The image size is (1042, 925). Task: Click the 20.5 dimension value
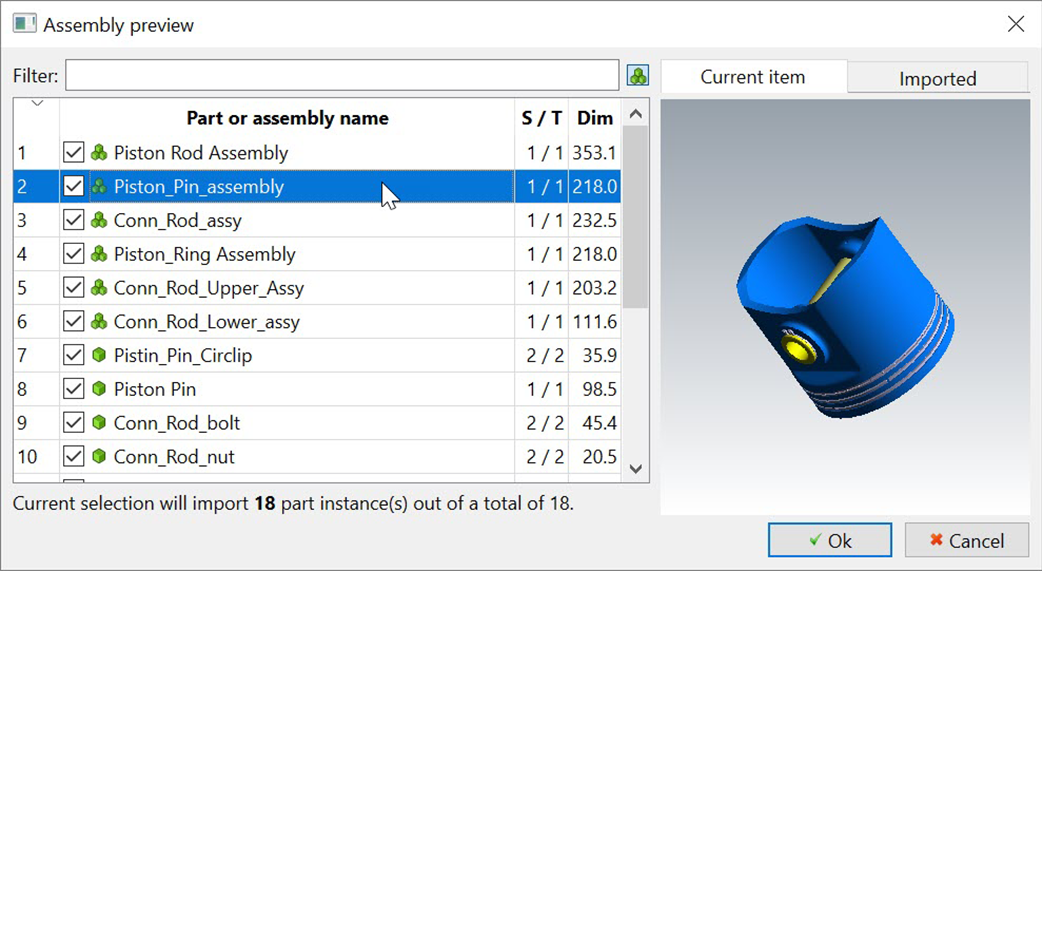coord(600,457)
